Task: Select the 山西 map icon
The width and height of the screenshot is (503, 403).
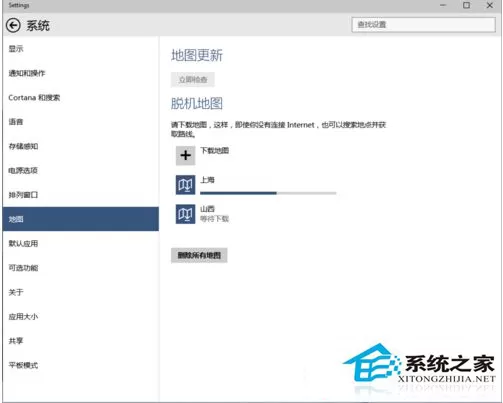Action: [186, 214]
